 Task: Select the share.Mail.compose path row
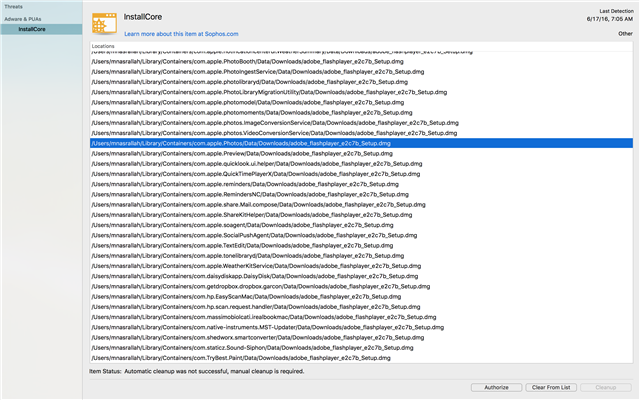(361, 204)
